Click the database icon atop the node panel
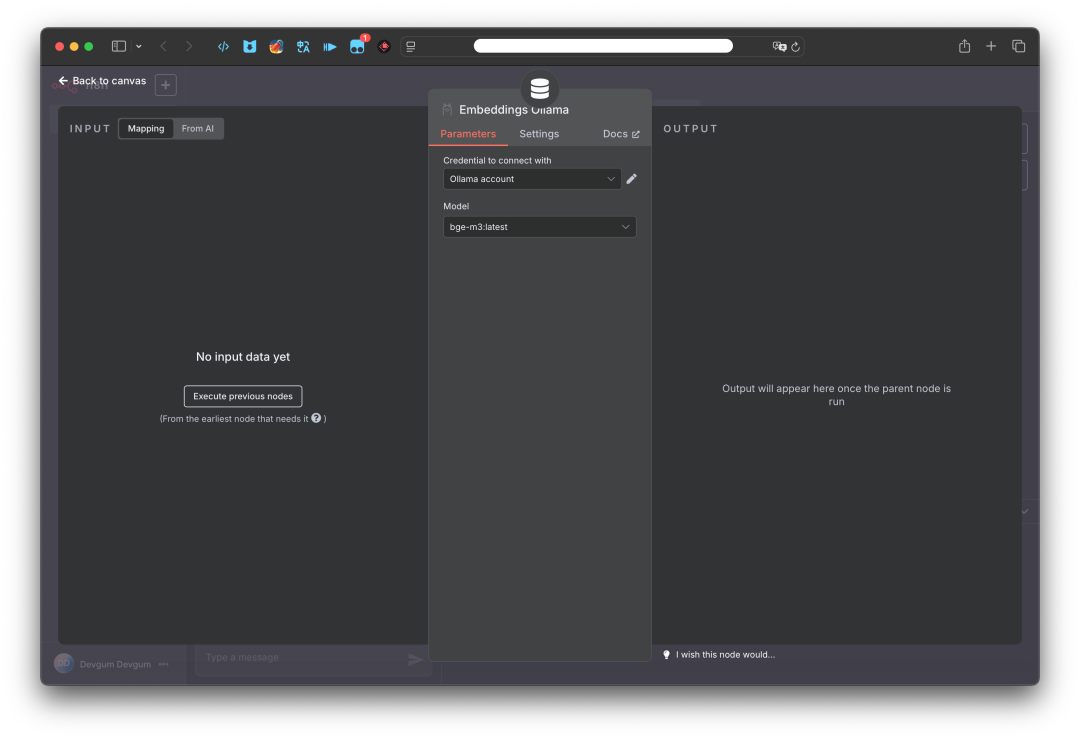The width and height of the screenshot is (1080, 739). pos(540,88)
